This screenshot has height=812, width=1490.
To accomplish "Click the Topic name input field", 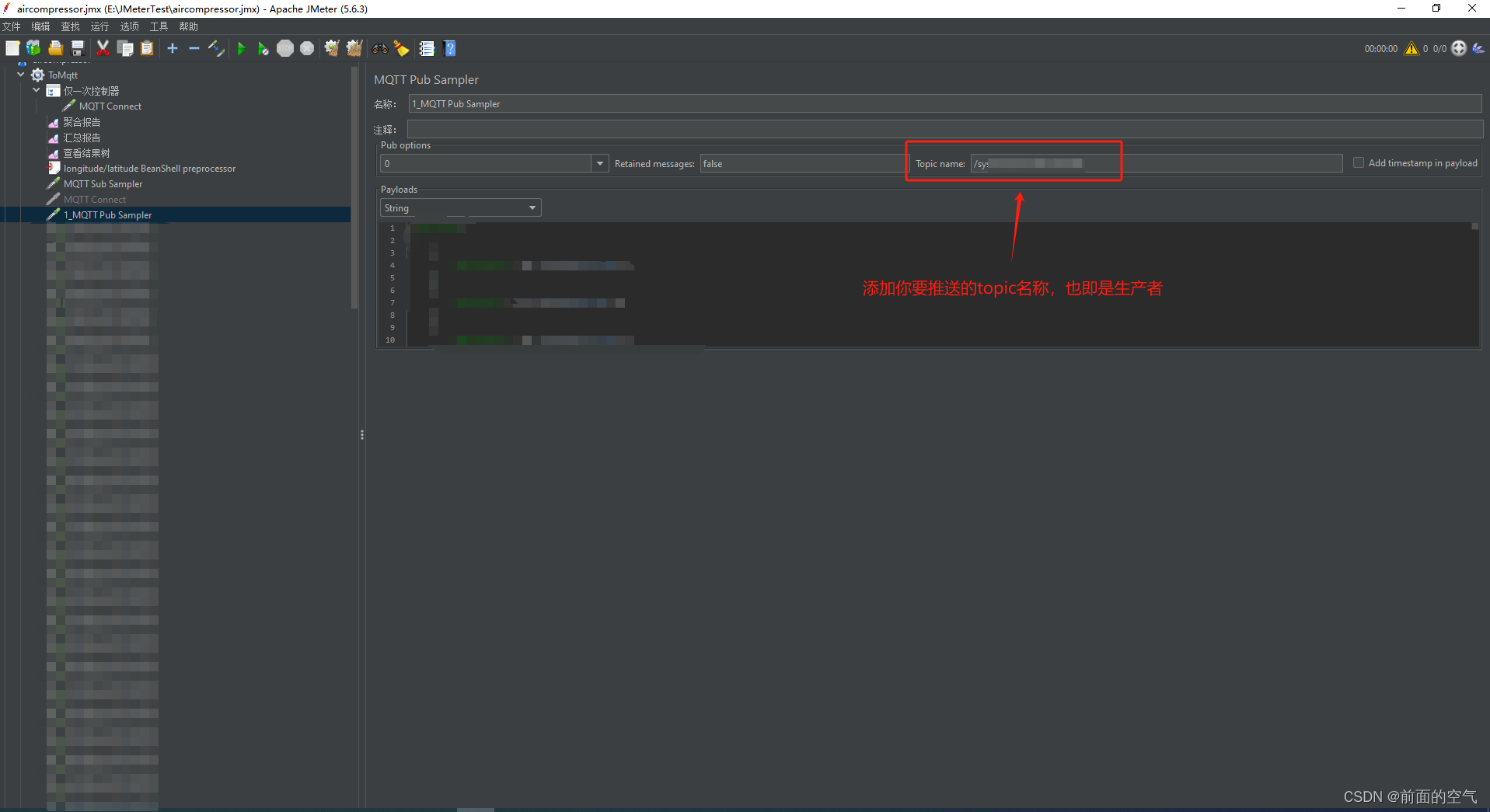I will [x=1157, y=163].
